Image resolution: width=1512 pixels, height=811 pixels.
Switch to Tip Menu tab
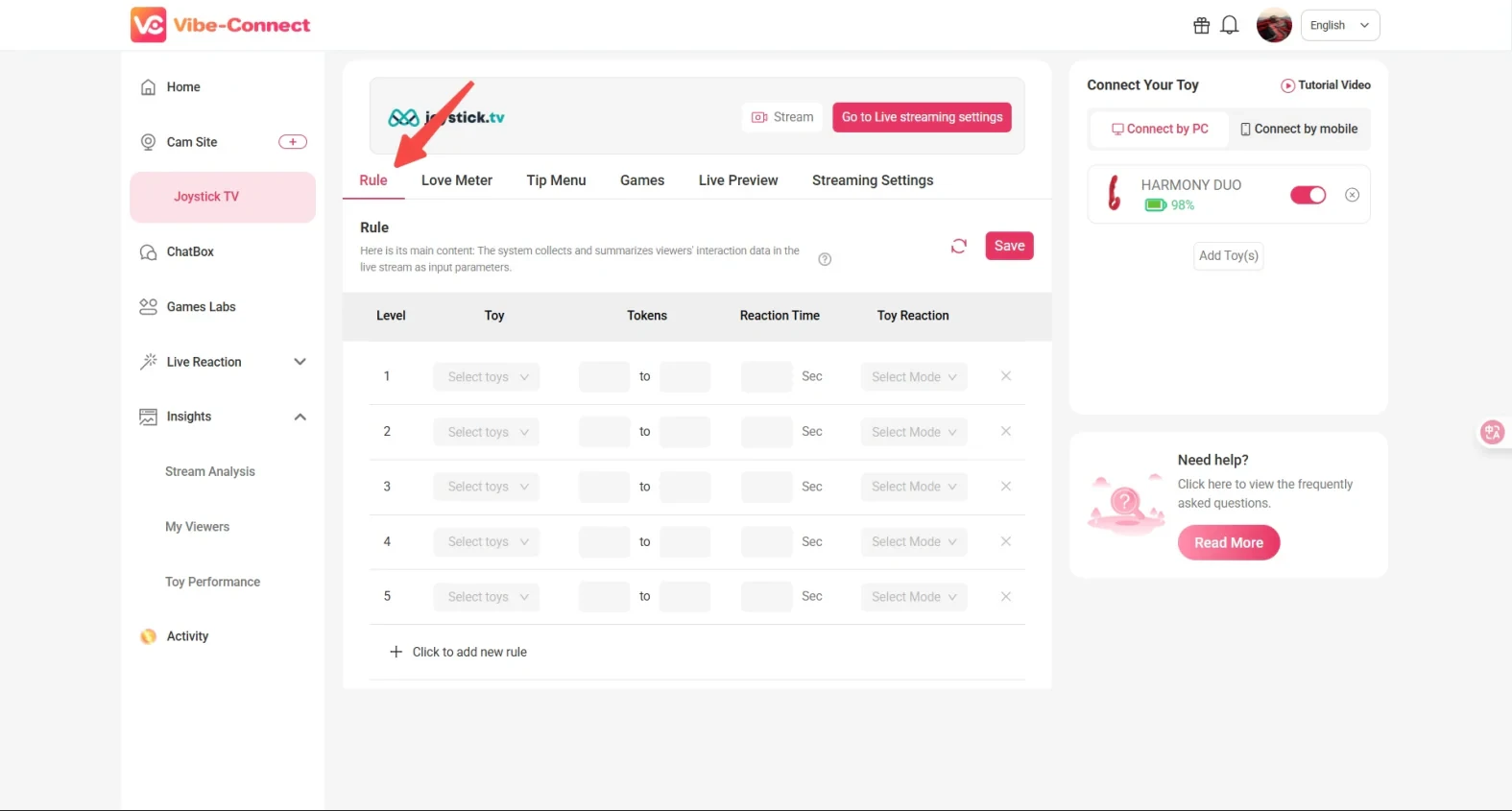pyautogui.click(x=556, y=180)
